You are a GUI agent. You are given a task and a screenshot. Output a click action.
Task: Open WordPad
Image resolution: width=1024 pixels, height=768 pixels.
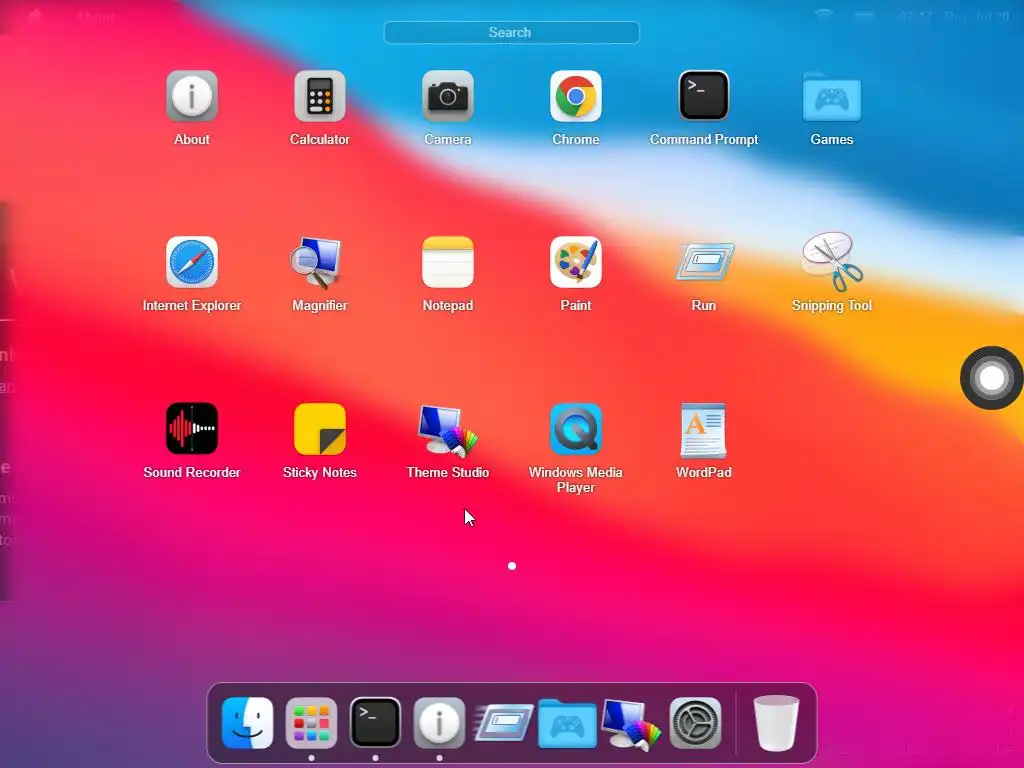[703, 430]
